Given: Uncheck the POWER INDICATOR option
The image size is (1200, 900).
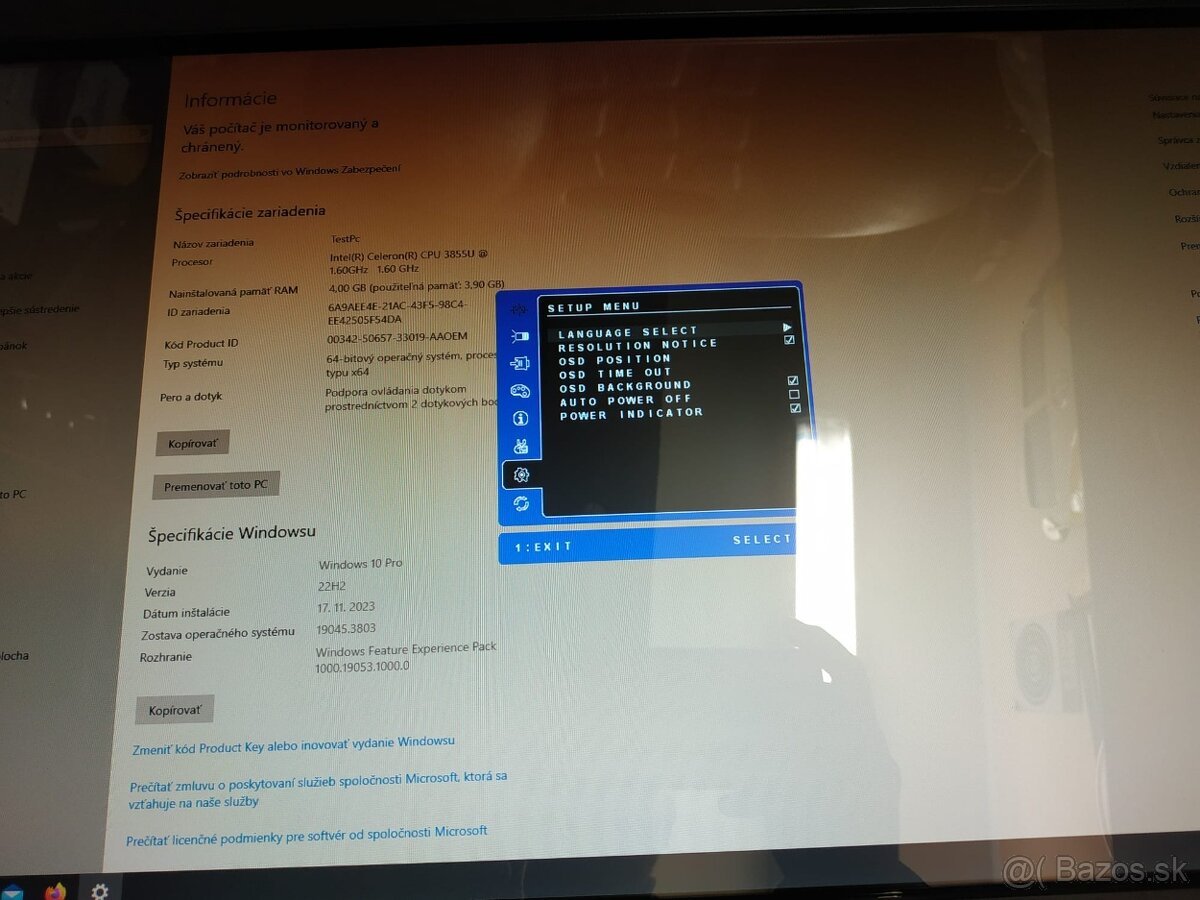Looking at the screenshot, I should tap(795, 407).
